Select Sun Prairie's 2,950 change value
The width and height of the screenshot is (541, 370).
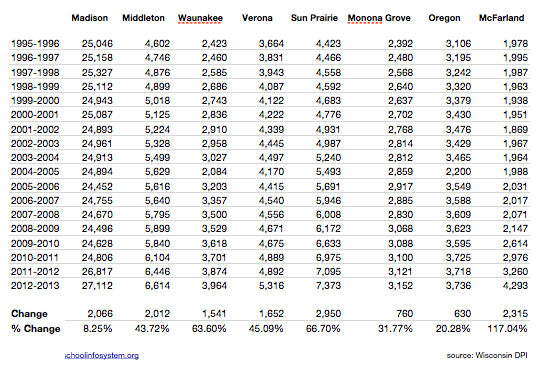(328, 314)
